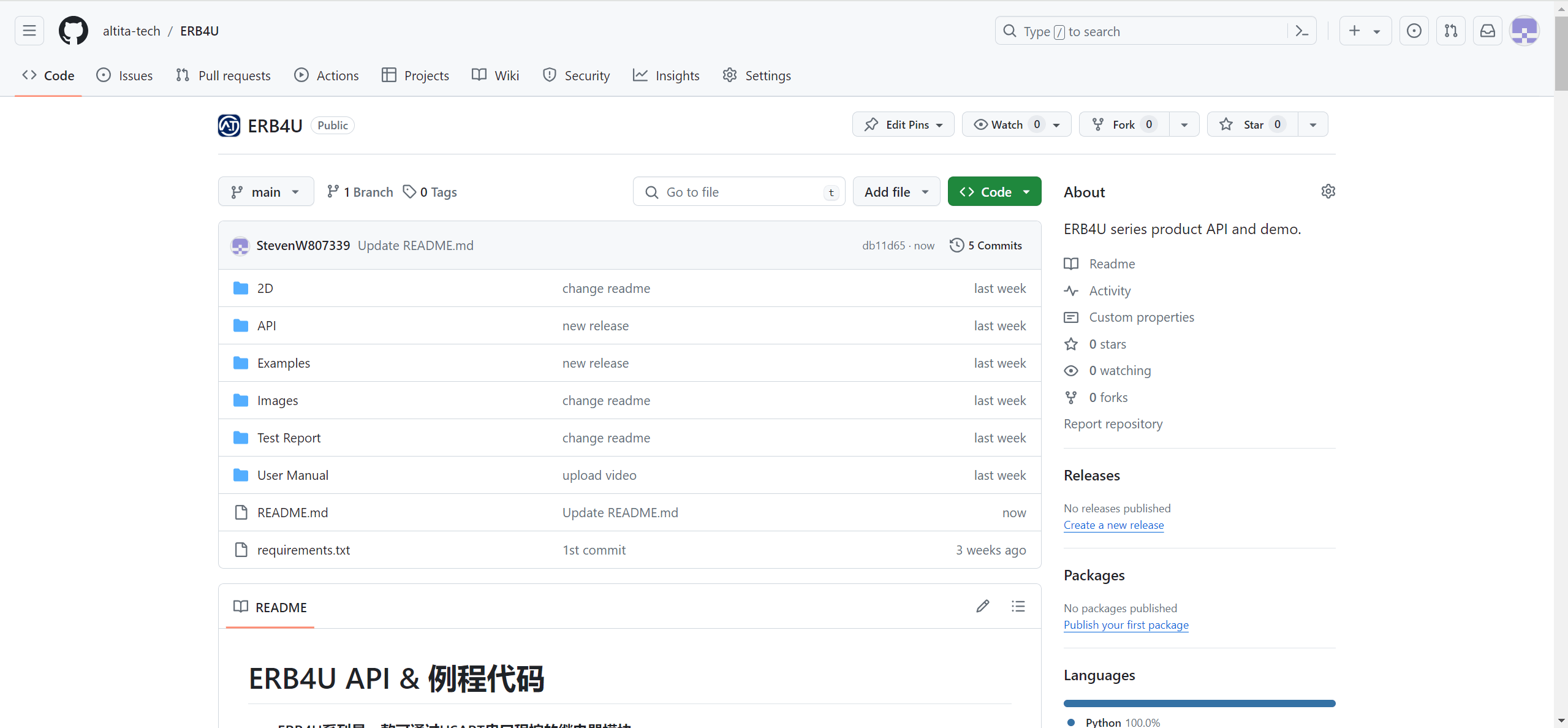Open the 2D folder icon
1568x728 pixels.
tap(241, 288)
